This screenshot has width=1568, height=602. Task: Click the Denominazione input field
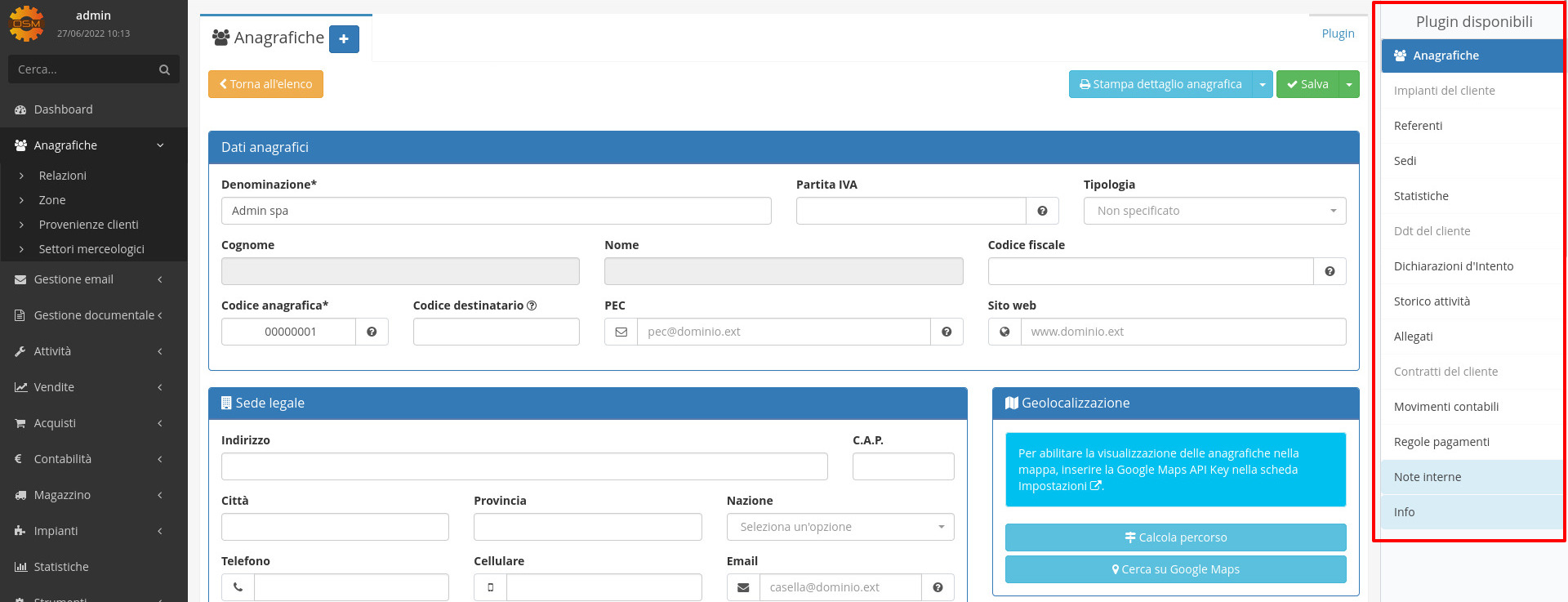pyautogui.click(x=496, y=211)
